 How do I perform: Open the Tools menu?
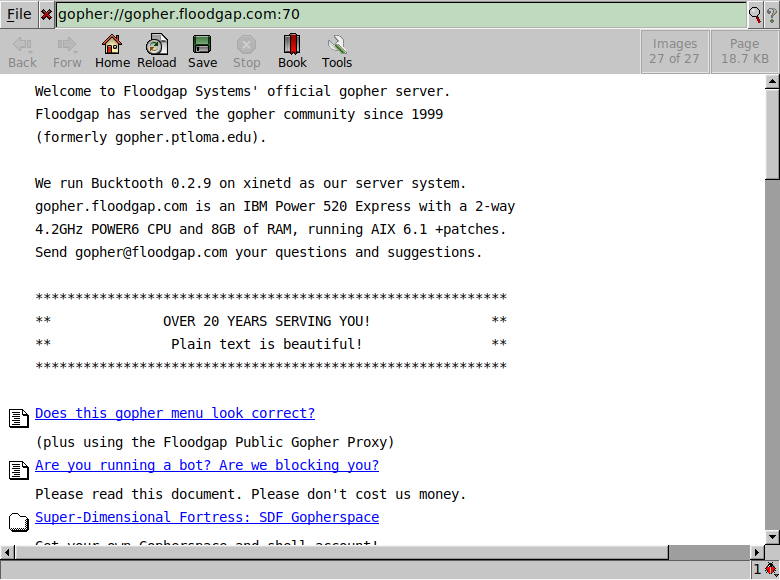[x=337, y=52]
